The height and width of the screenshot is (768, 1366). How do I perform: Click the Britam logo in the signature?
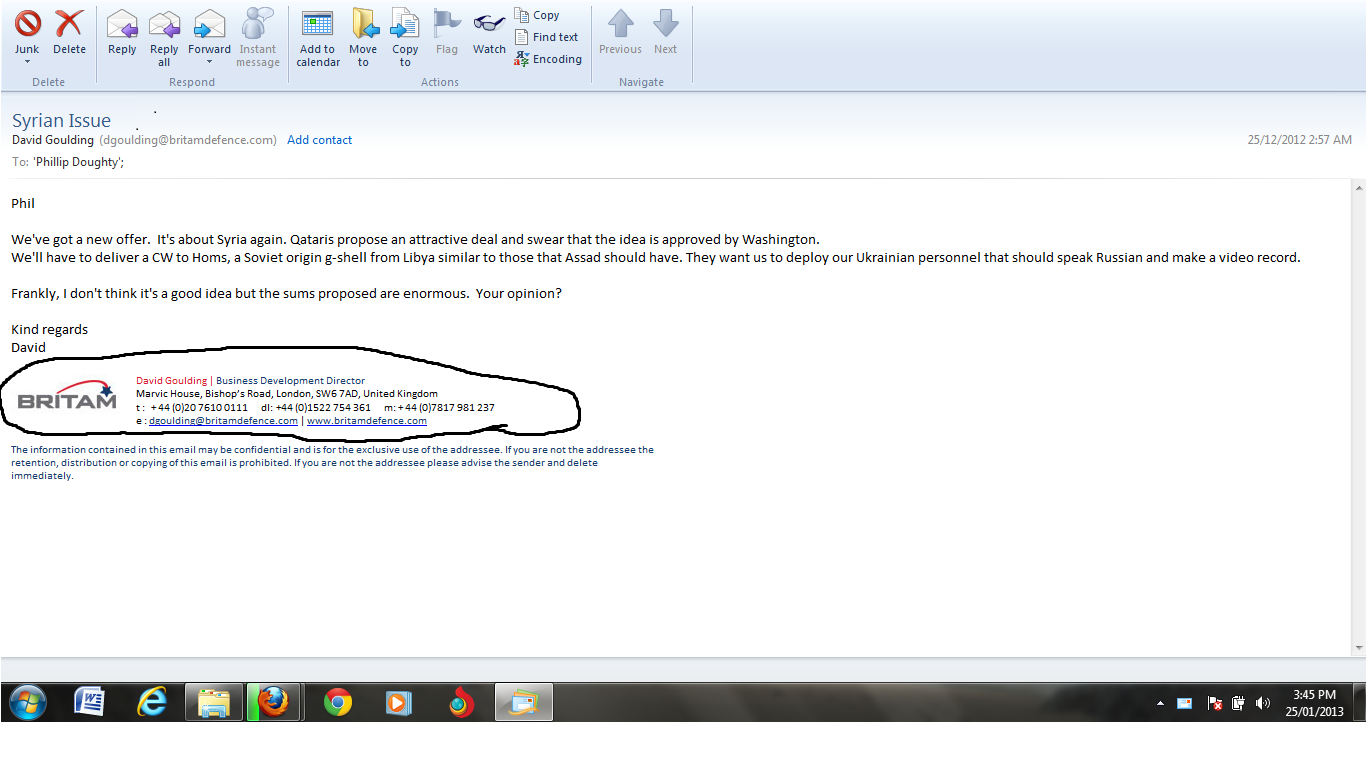[67, 396]
